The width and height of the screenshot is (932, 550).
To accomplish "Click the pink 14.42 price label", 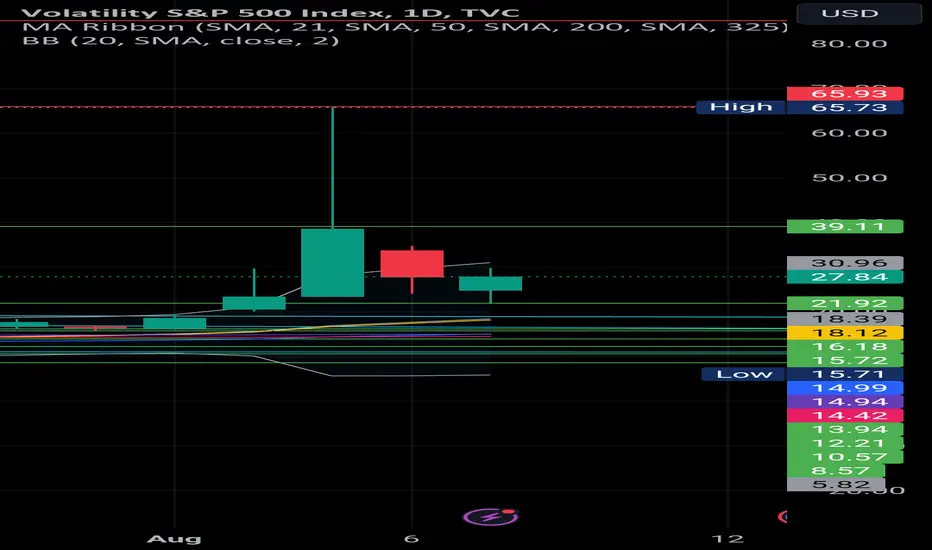I will (845, 415).
